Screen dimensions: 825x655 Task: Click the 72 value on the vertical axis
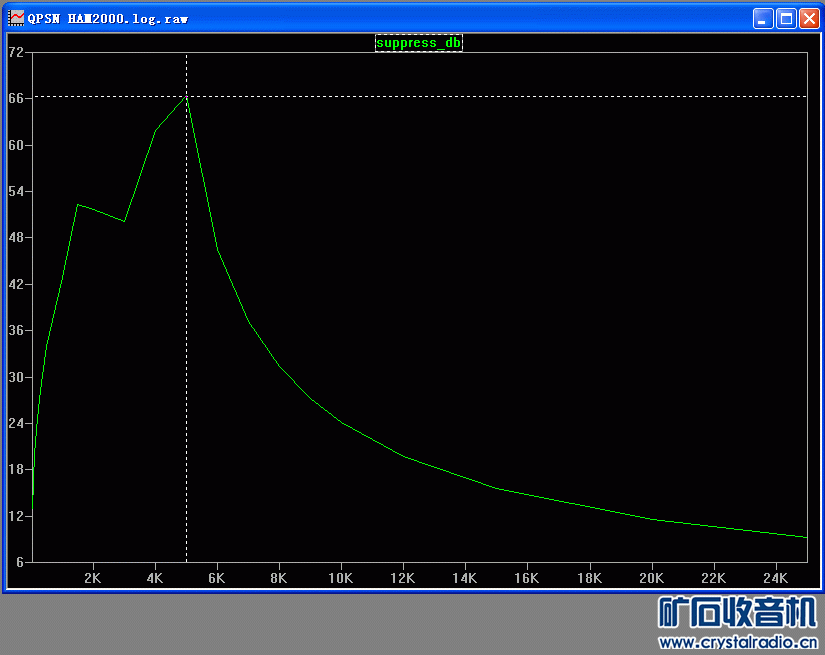pos(16,52)
